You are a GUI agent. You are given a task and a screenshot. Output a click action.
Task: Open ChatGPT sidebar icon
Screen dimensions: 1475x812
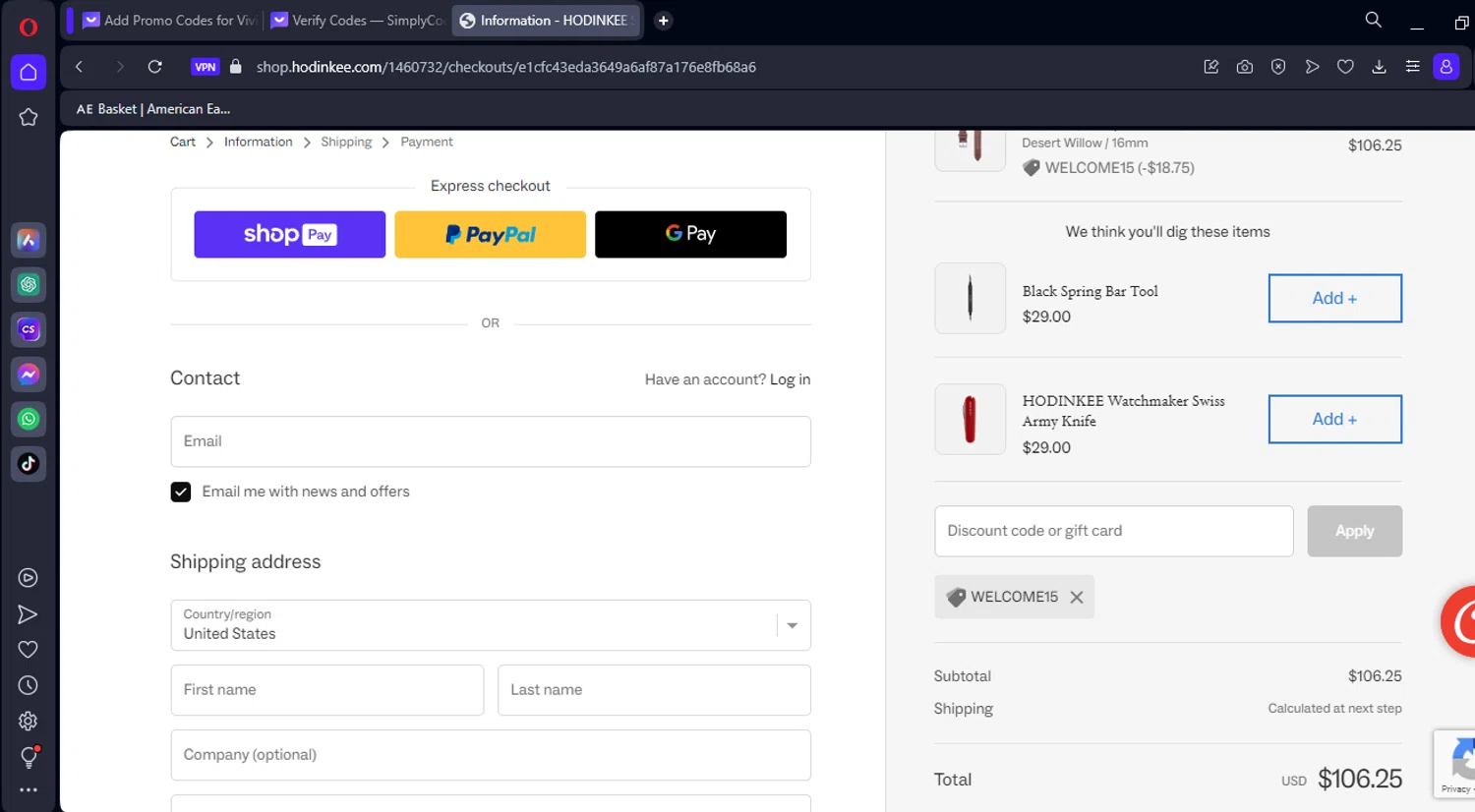coord(29,284)
